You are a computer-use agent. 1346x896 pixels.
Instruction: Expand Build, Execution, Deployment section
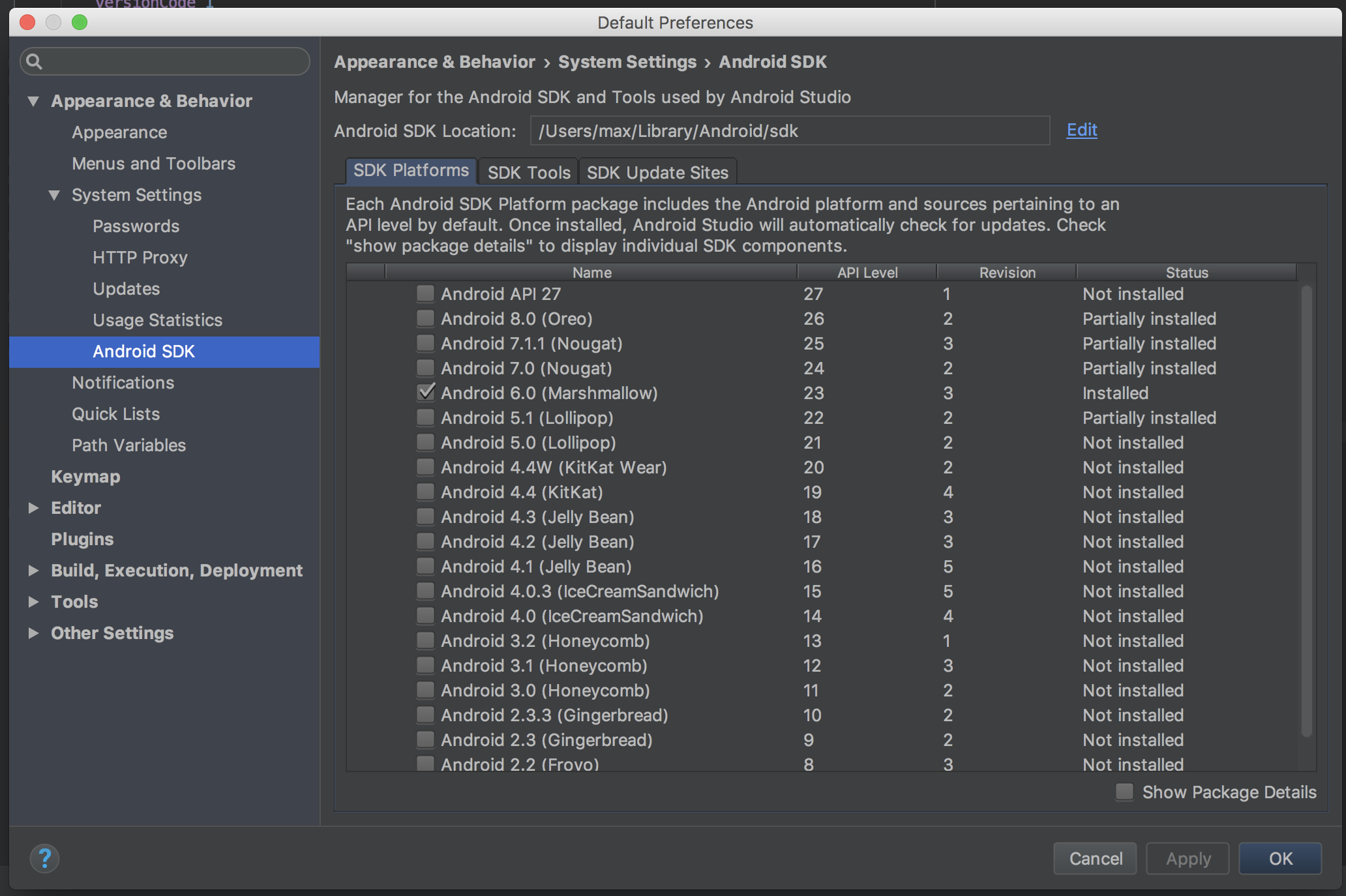(x=33, y=571)
